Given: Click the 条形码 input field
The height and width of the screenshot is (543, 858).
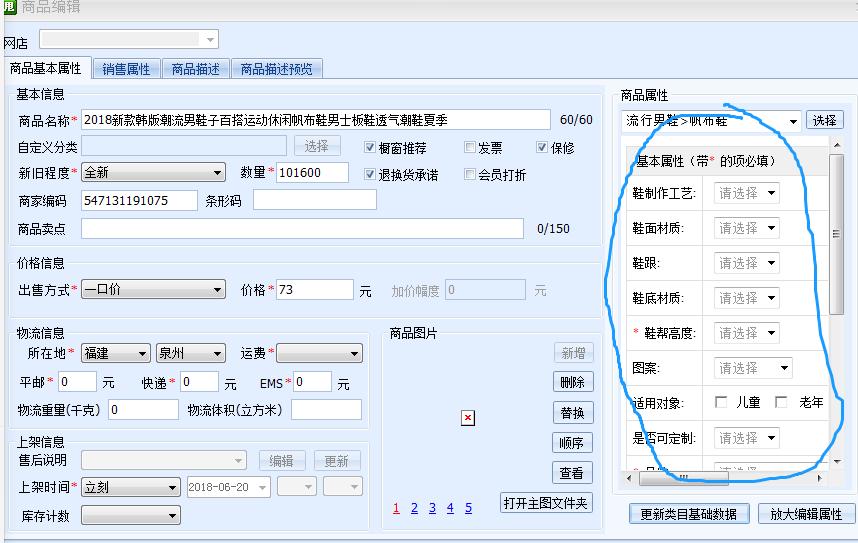Looking at the screenshot, I should tap(315, 200).
